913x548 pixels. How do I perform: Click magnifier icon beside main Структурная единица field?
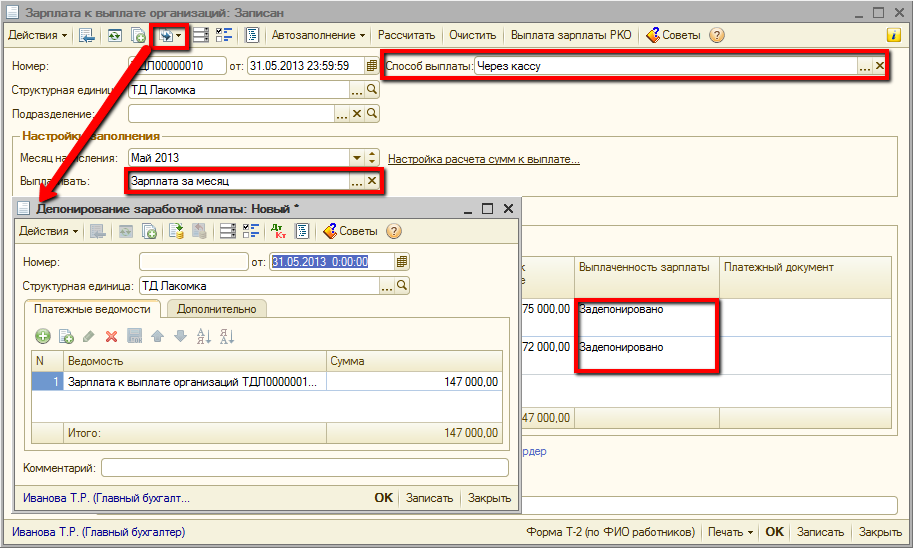click(x=373, y=90)
